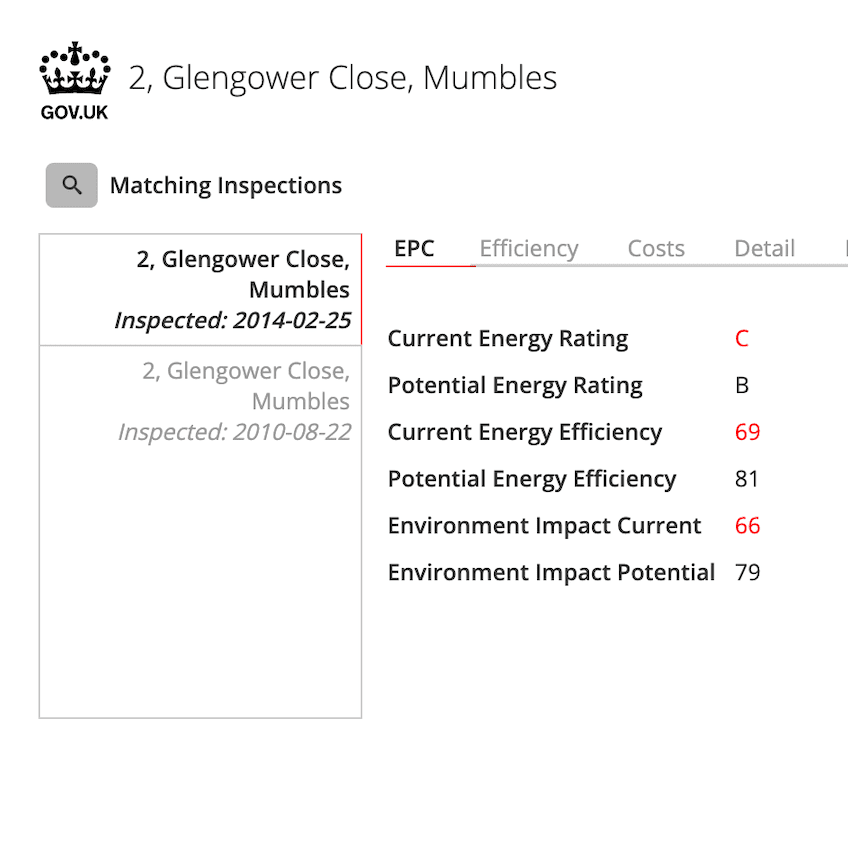This screenshot has width=848, height=850.
Task: Click the Current Energy Rating value C
Action: coord(742,339)
